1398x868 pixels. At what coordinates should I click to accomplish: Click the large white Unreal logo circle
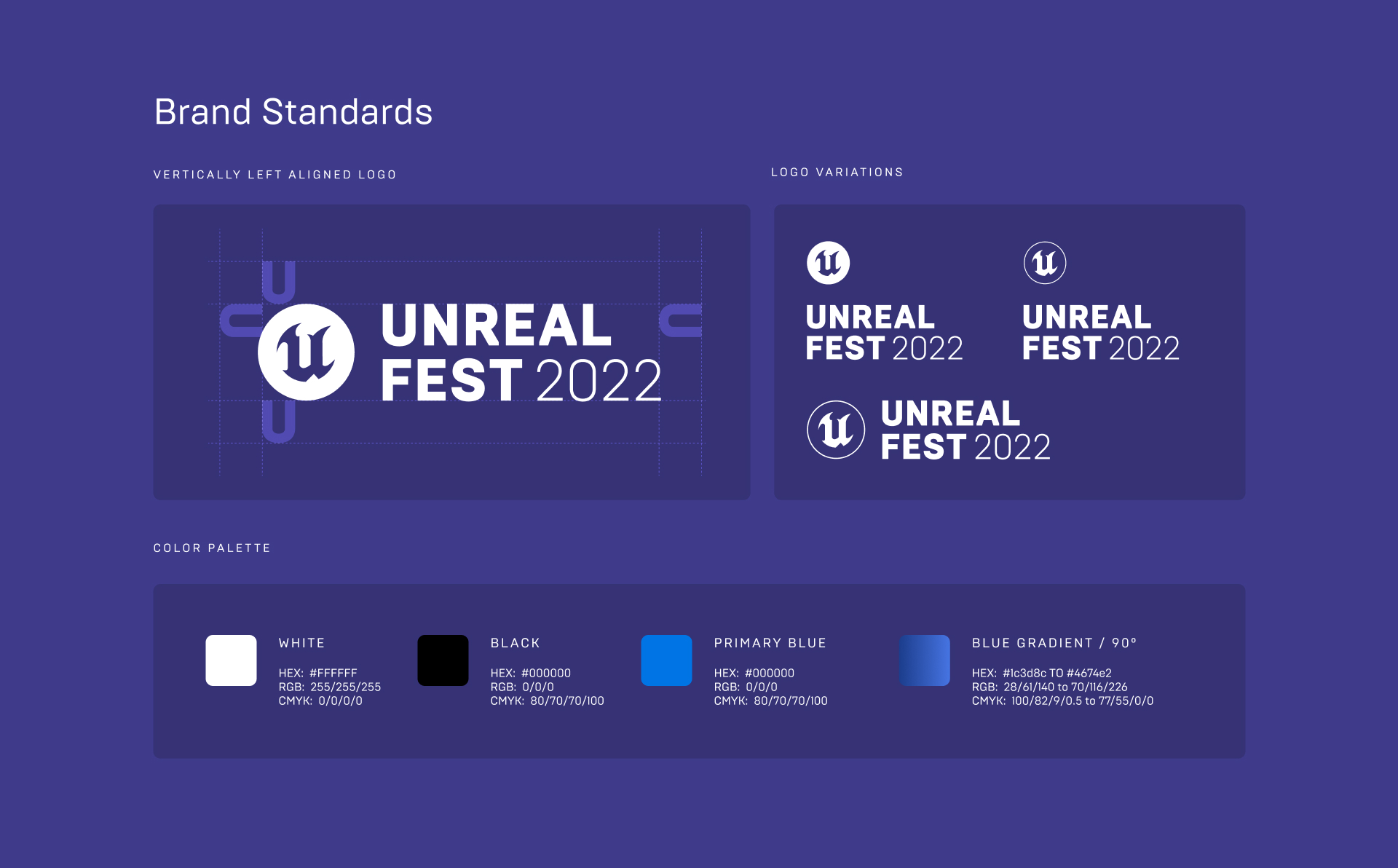306,352
